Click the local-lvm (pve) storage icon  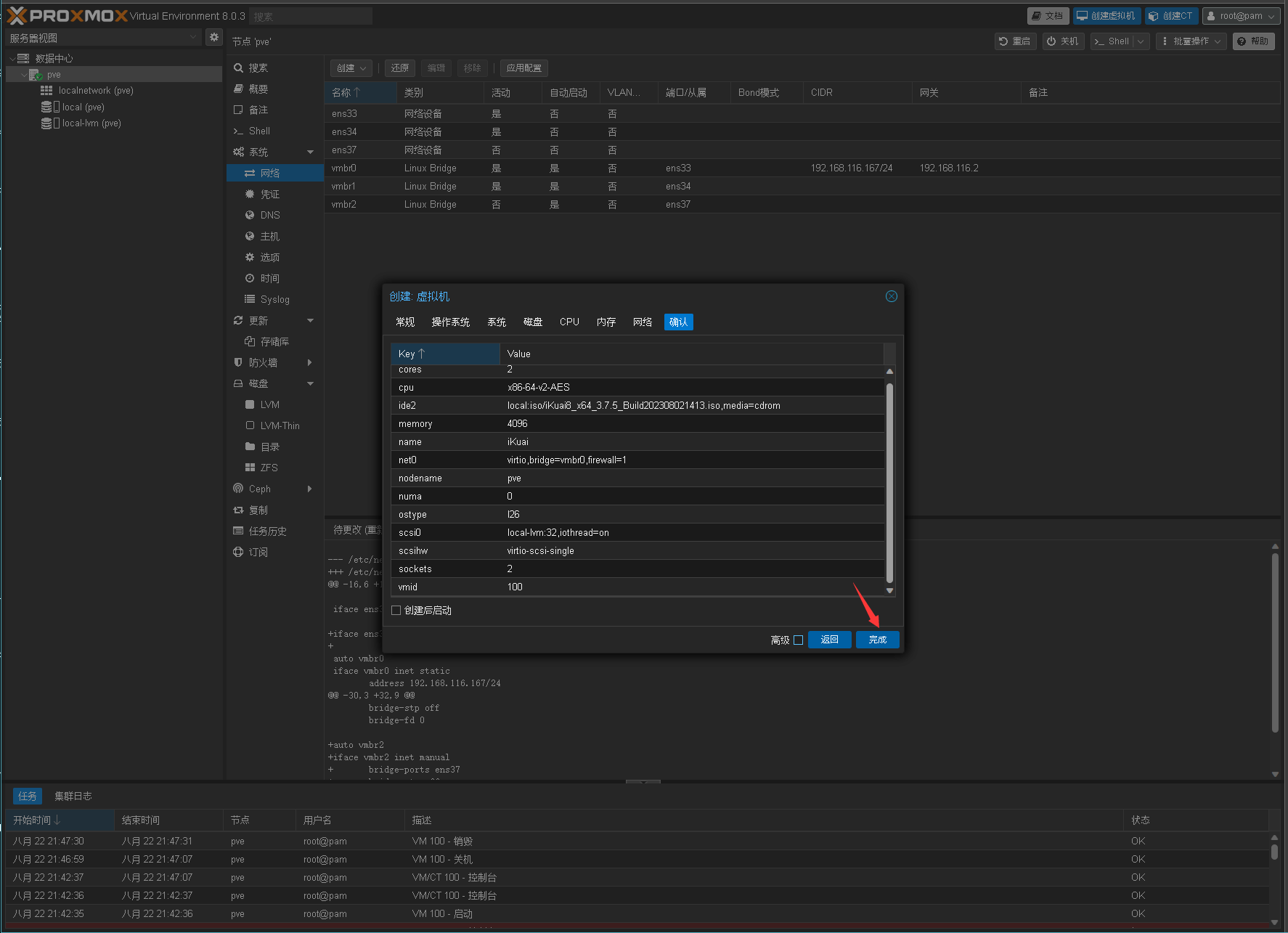point(46,123)
